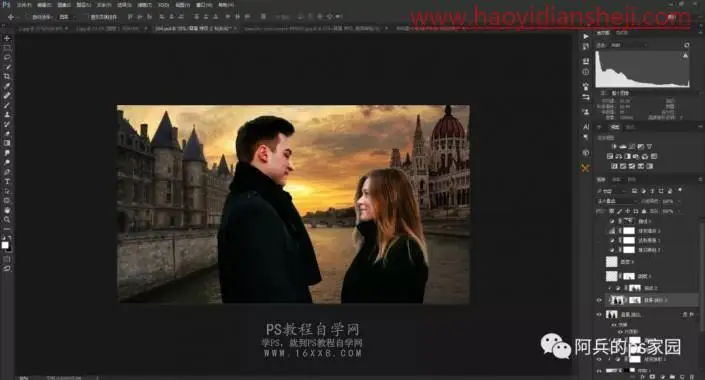Image resolution: width=705 pixels, height=380 pixels.
Task: Add a Color Balance adjustment
Action: point(619,156)
